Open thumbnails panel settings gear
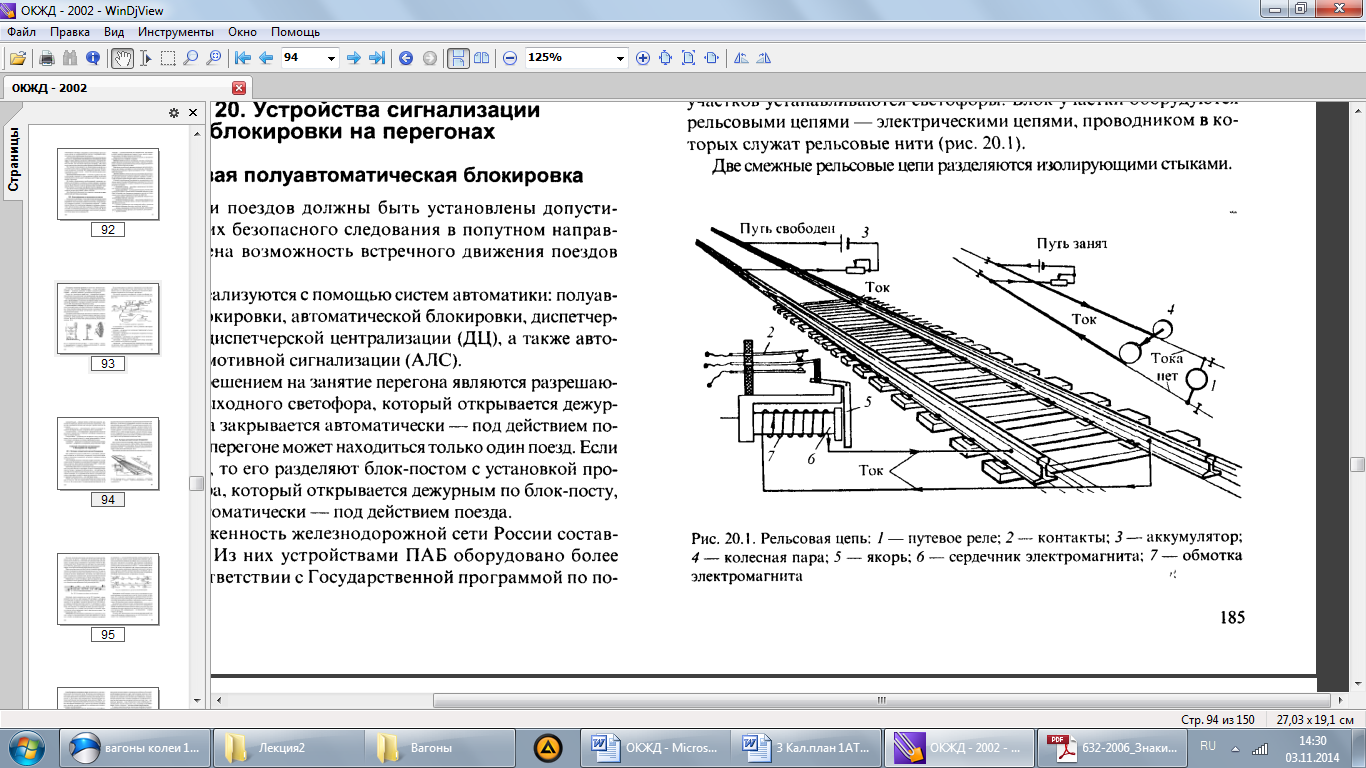Screen dimensions: 1366x768 (x=173, y=113)
